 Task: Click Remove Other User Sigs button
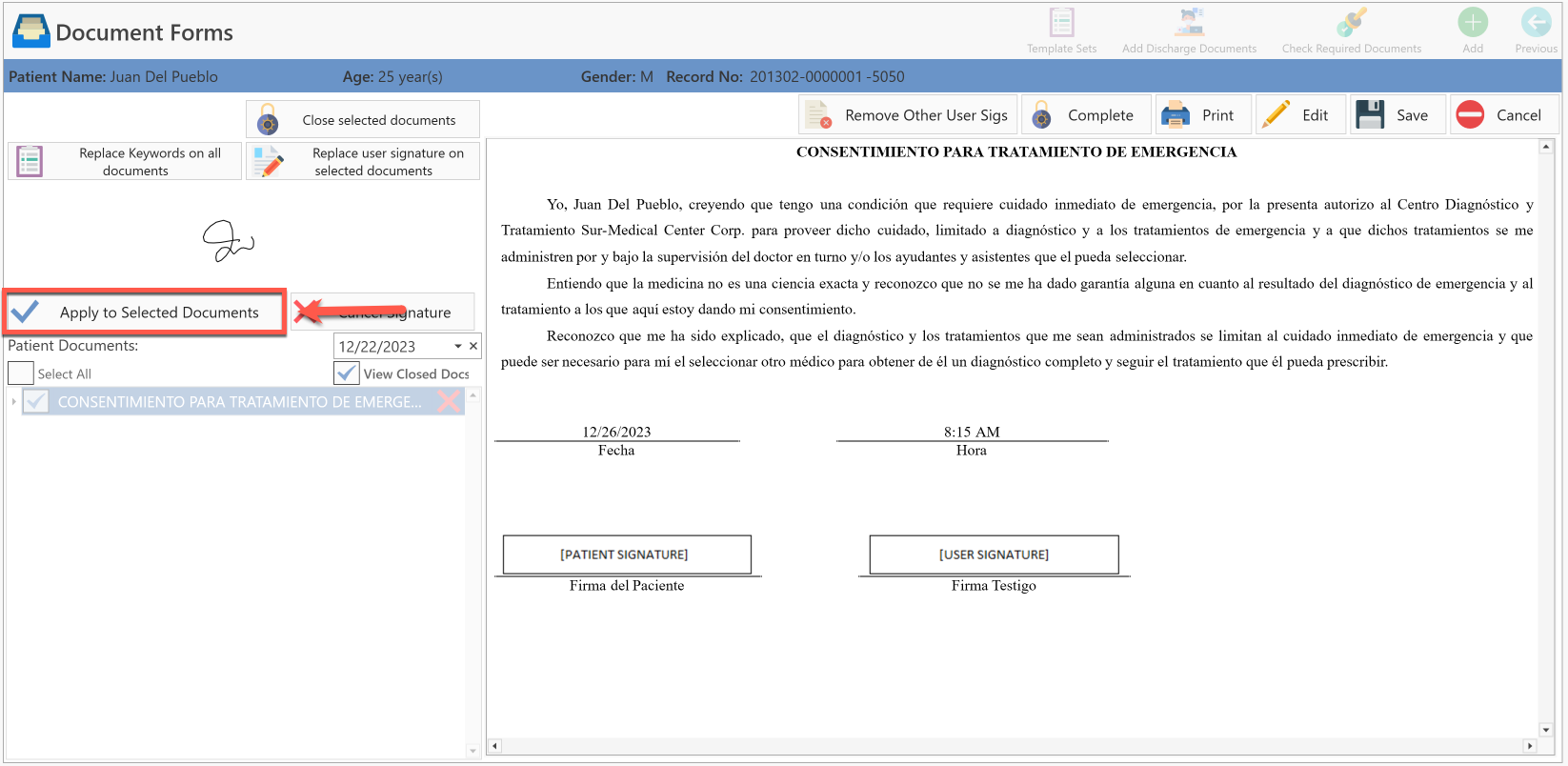pyautogui.click(x=908, y=115)
